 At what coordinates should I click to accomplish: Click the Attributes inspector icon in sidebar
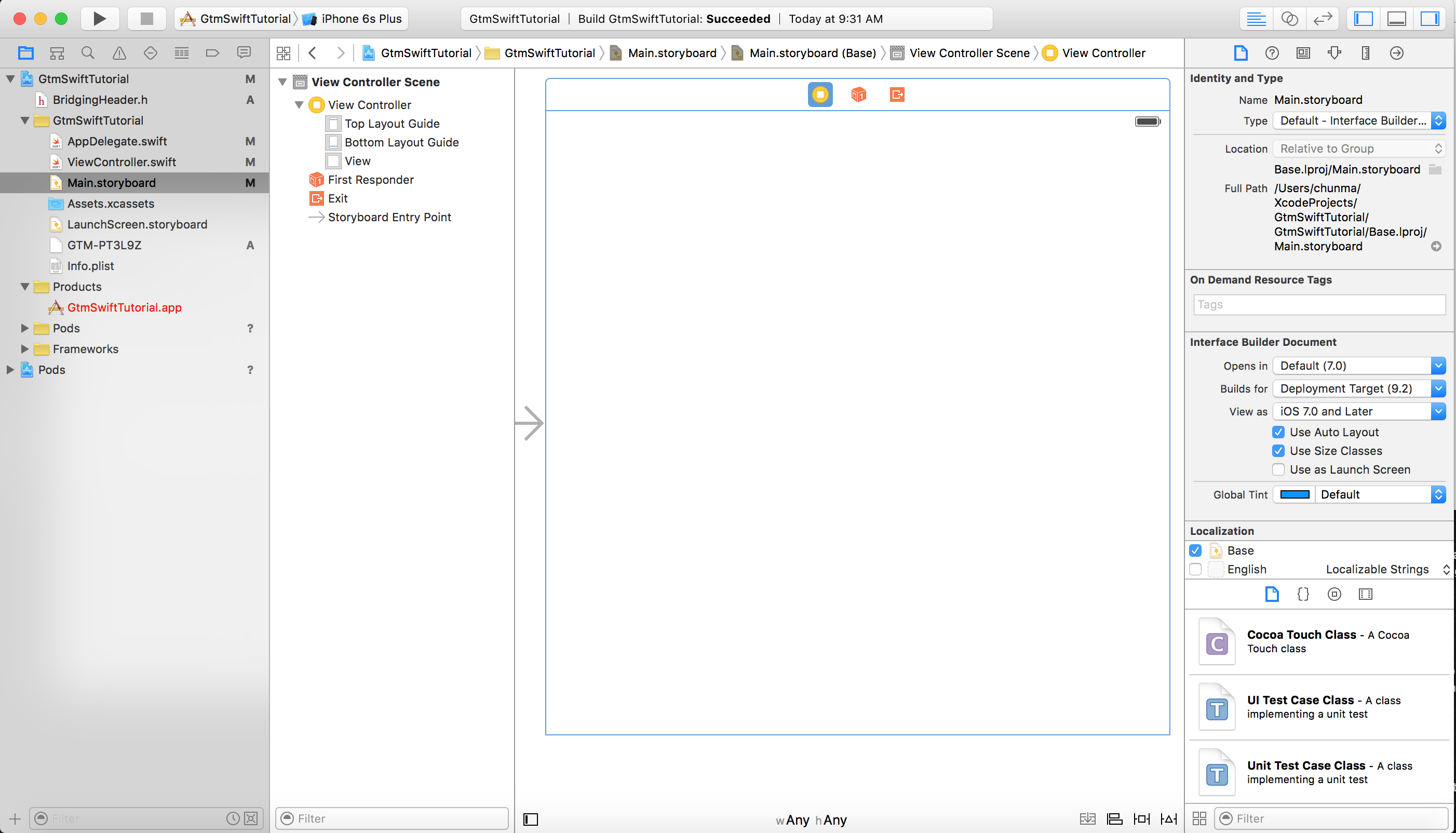[x=1334, y=52]
